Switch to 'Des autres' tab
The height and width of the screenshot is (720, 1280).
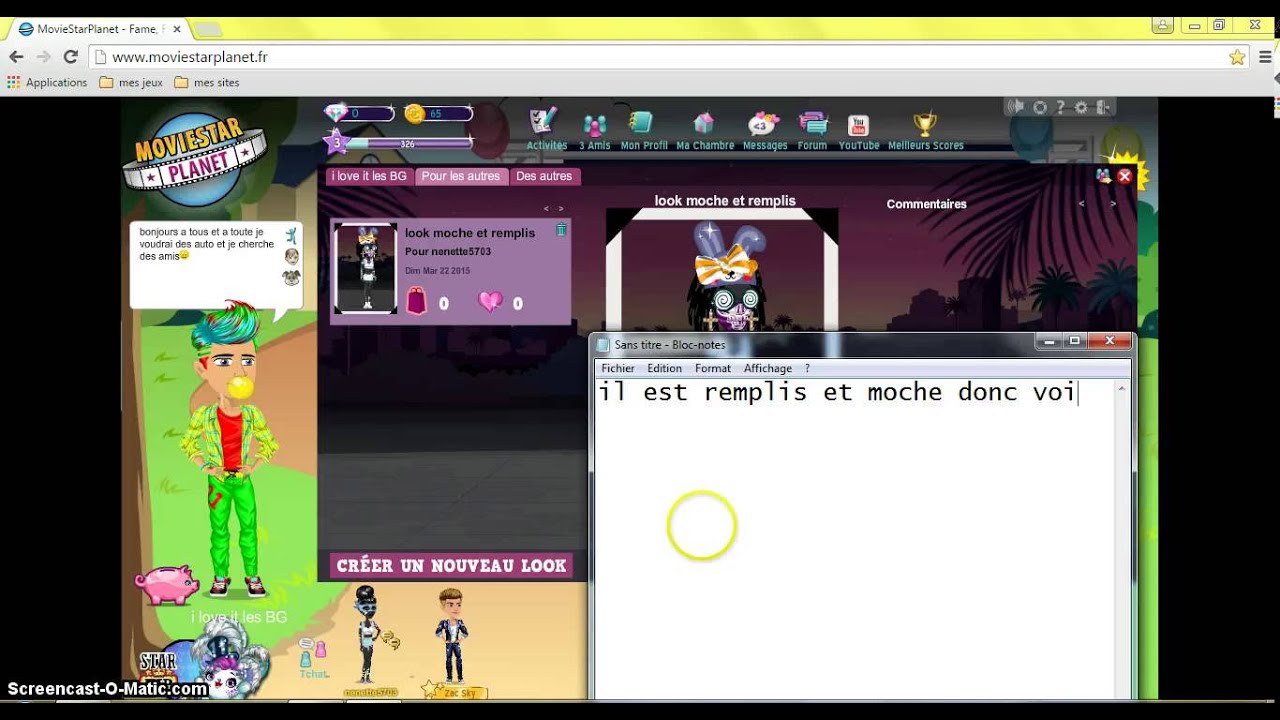544,176
